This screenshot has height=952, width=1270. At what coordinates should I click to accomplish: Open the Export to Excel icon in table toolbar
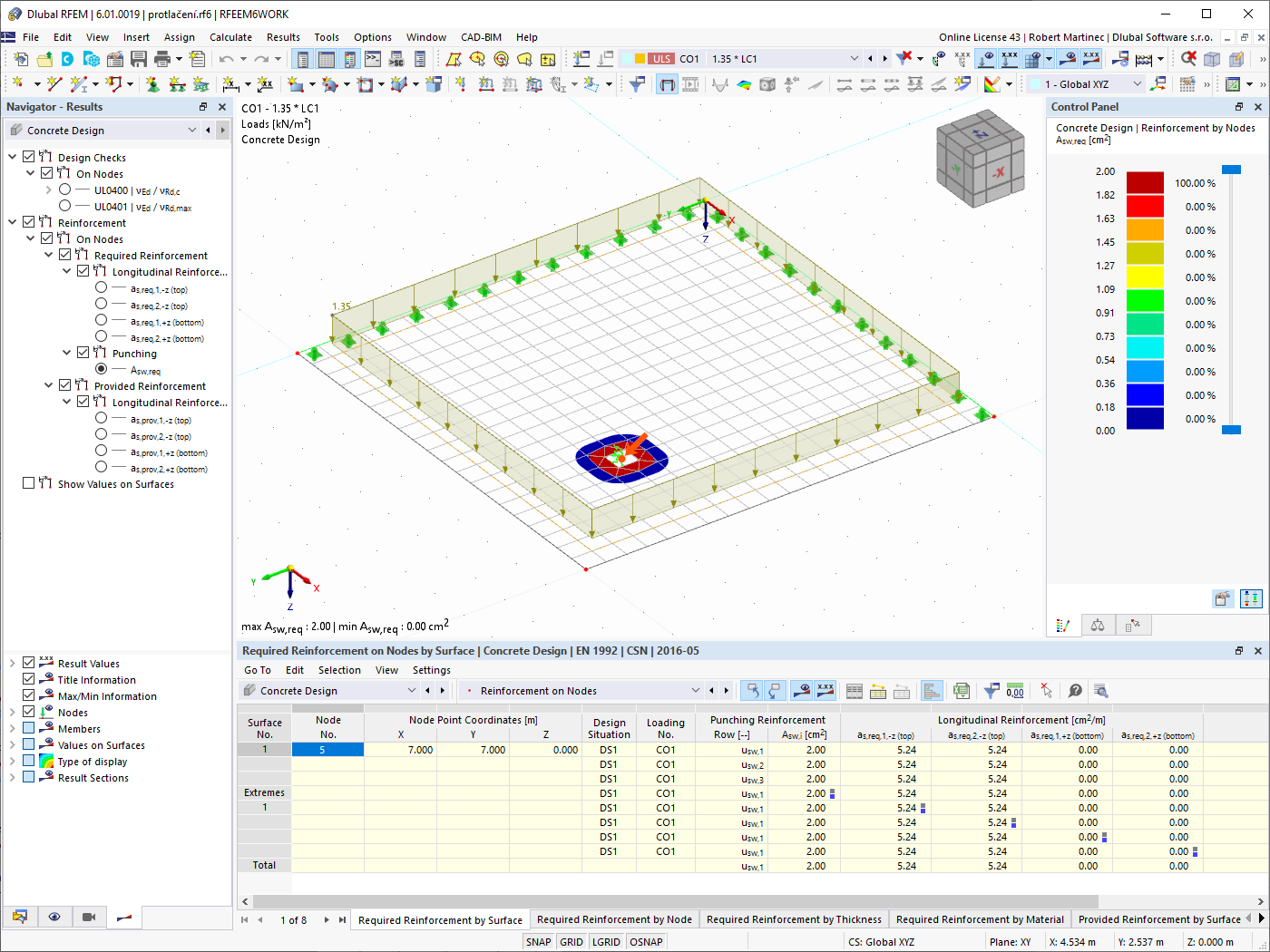pyautogui.click(x=961, y=691)
